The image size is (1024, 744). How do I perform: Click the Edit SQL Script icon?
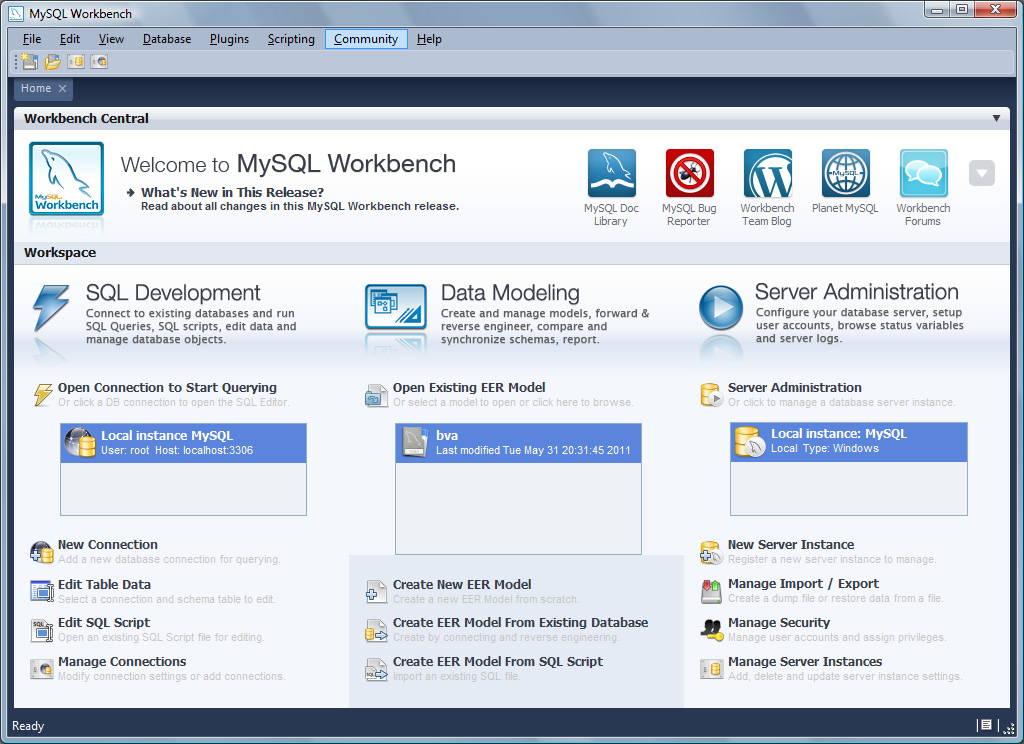(42, 630)
